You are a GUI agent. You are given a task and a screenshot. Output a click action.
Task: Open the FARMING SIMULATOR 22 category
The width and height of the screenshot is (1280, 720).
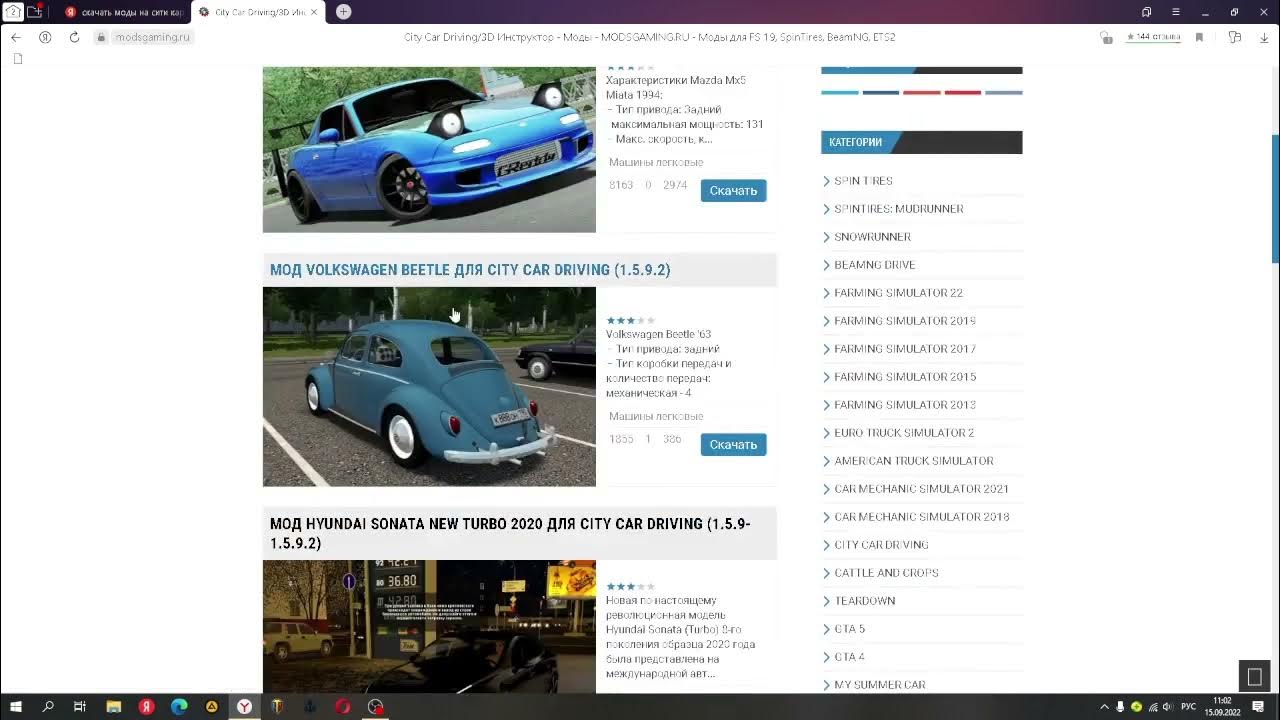point(898,293)
